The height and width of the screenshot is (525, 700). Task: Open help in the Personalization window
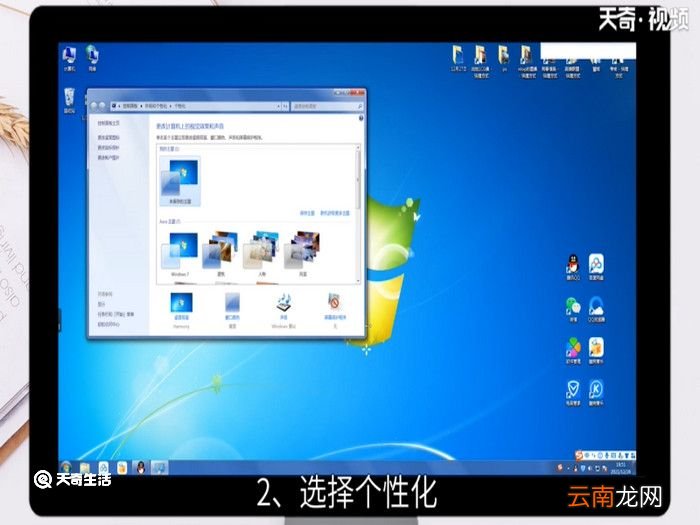coord(361,118)
